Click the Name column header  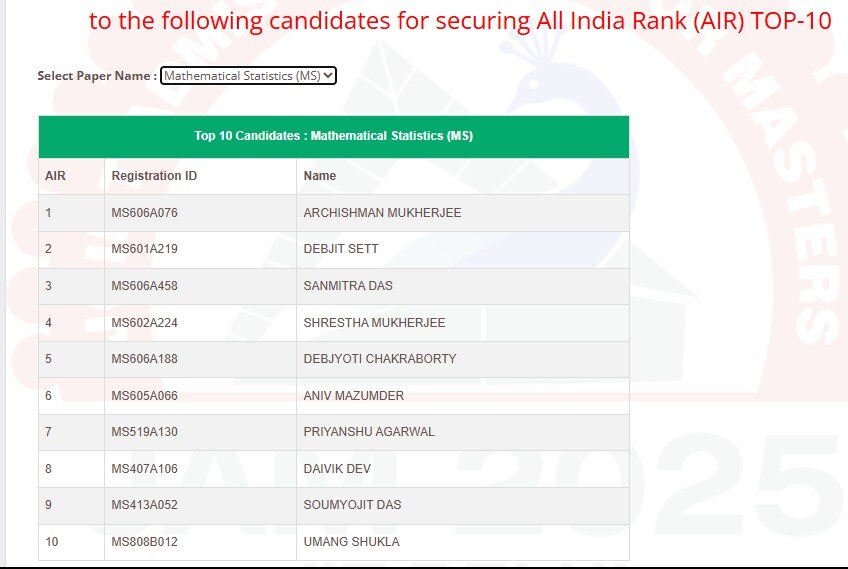click(x=320, y=176)
